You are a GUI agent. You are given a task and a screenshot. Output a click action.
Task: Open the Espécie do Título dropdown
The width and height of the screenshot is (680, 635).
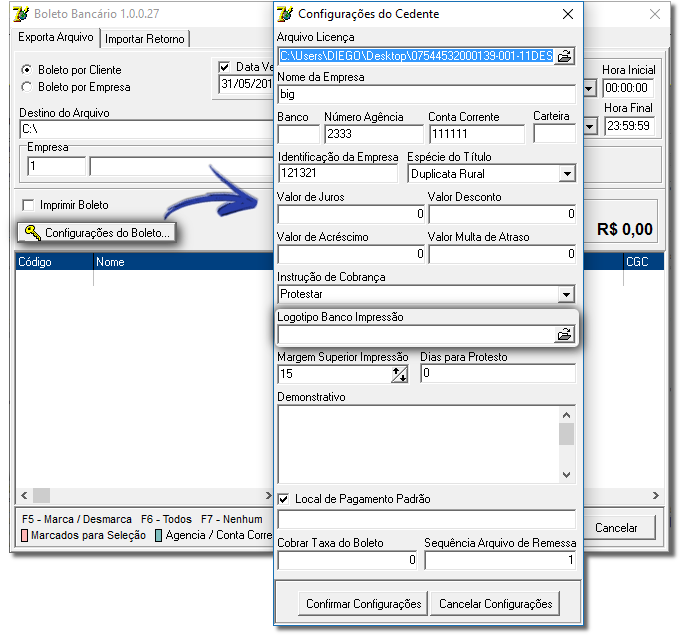click(x=566, y=174)
